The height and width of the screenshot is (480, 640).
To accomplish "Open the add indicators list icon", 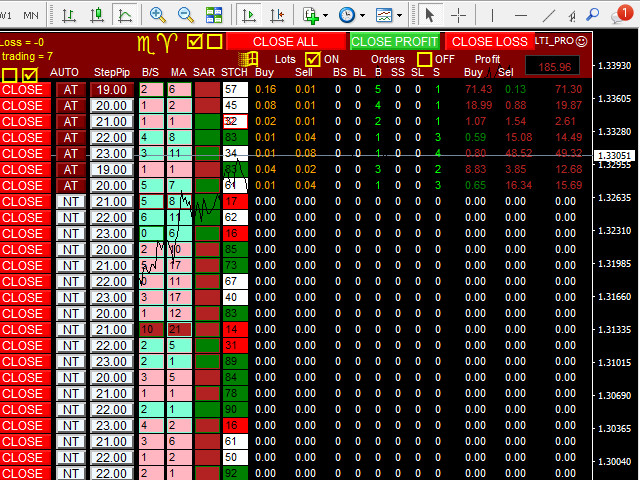I will [x=311, y=16].
